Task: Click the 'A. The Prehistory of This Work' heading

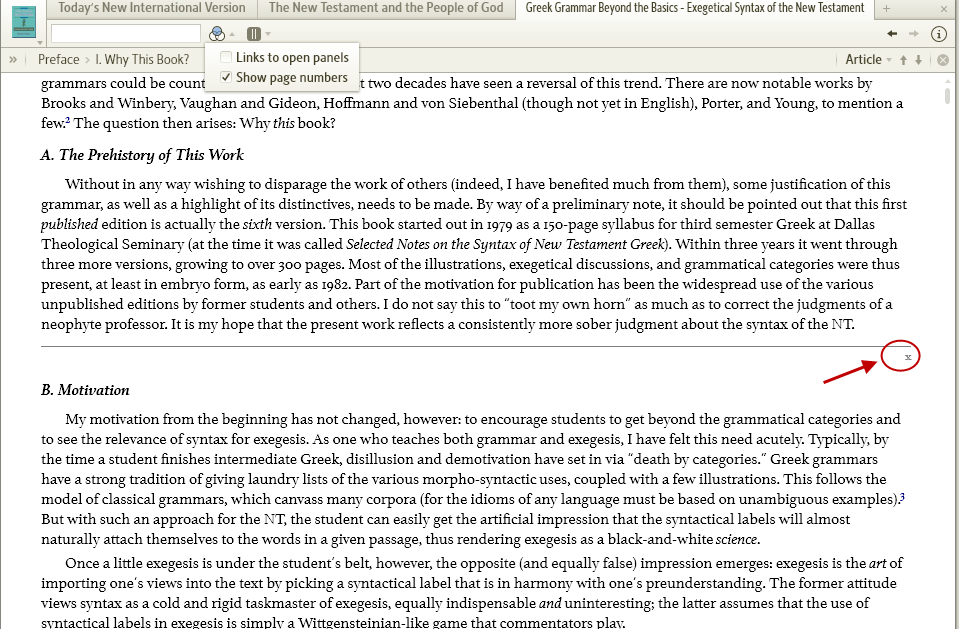Action: pos(142,155)
